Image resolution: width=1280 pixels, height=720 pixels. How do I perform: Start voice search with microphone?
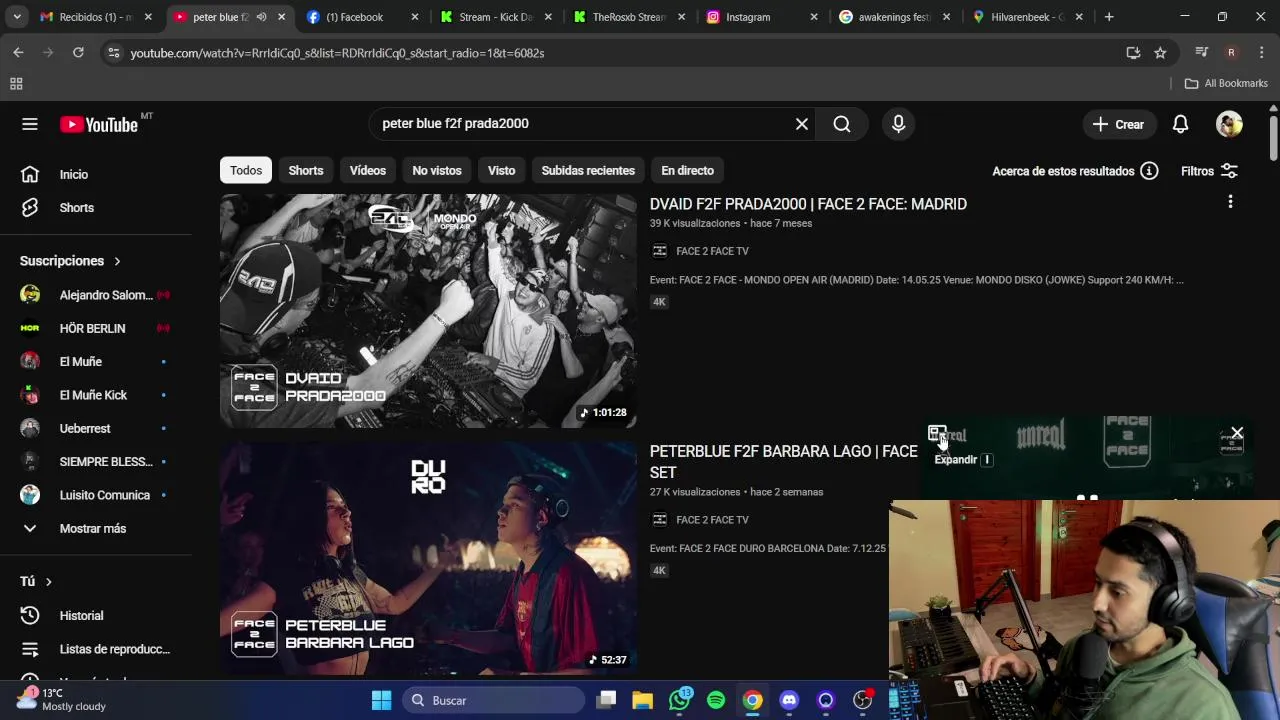[898, 124]
